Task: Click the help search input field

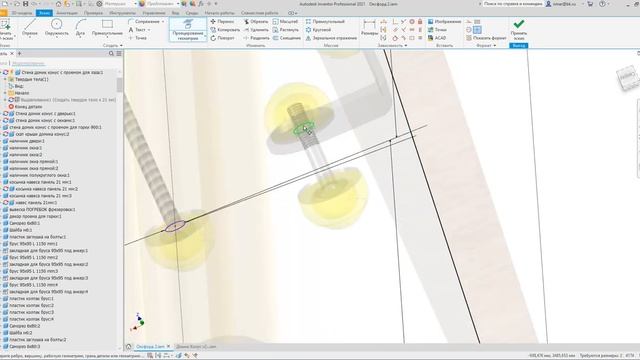Action: (513, 4)
